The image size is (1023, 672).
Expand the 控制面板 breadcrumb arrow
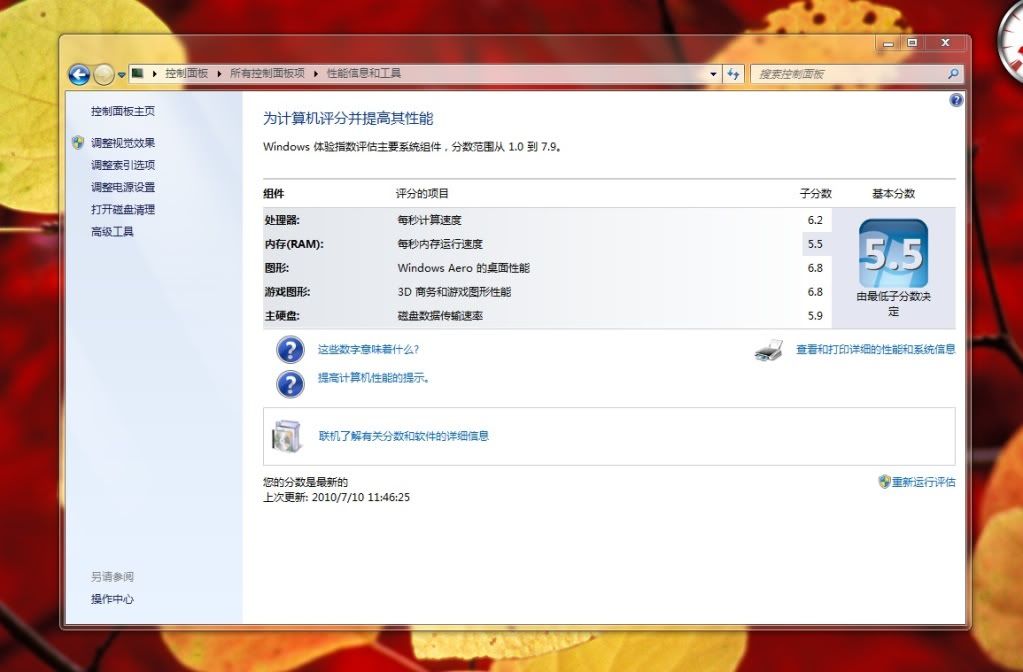tap(218, 74)
